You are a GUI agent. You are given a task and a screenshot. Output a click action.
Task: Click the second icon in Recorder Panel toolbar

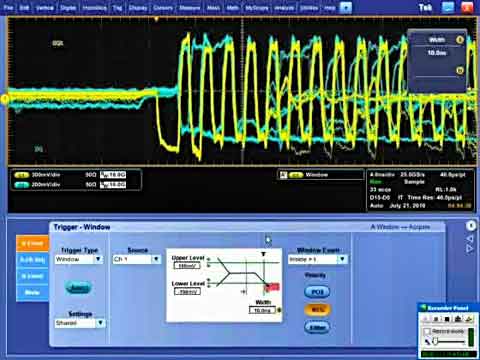[x=436, y=319]
